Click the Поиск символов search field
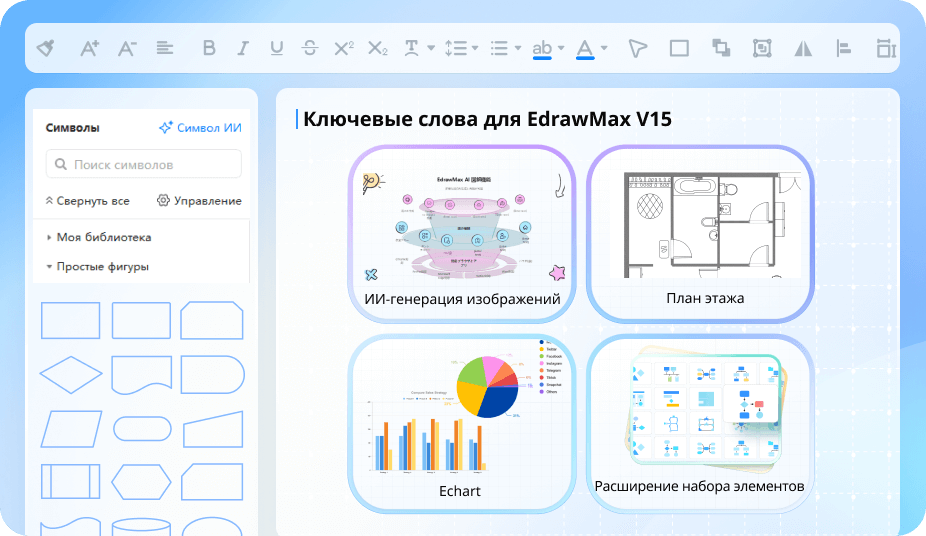The width and height of the screenshot is (926, 536). (x=144, y=164)
